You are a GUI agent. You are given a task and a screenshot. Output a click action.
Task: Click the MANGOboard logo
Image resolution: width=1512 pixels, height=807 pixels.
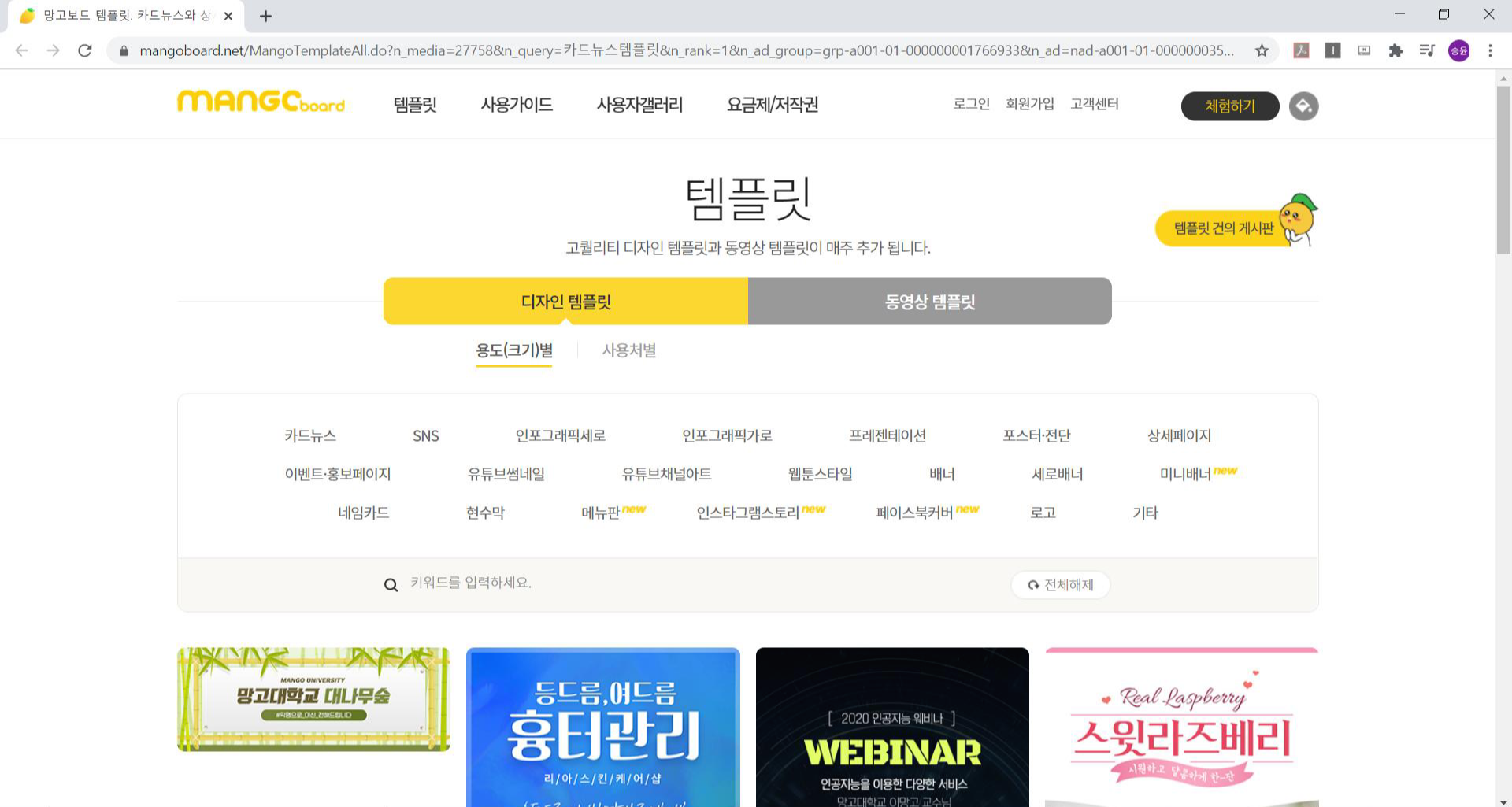(x=261, y=102)
